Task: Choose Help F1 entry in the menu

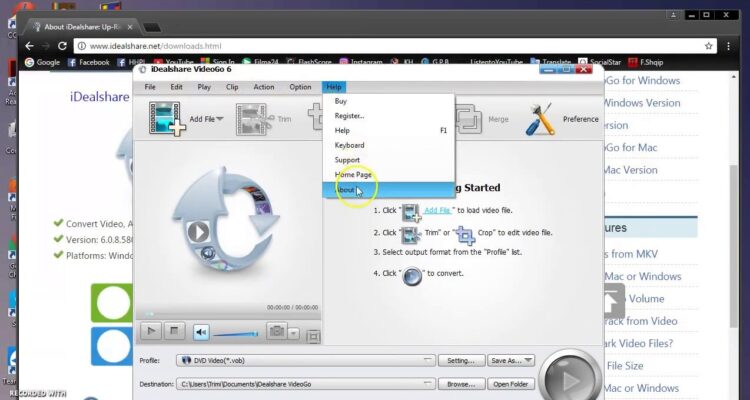Action: (388, 131)
